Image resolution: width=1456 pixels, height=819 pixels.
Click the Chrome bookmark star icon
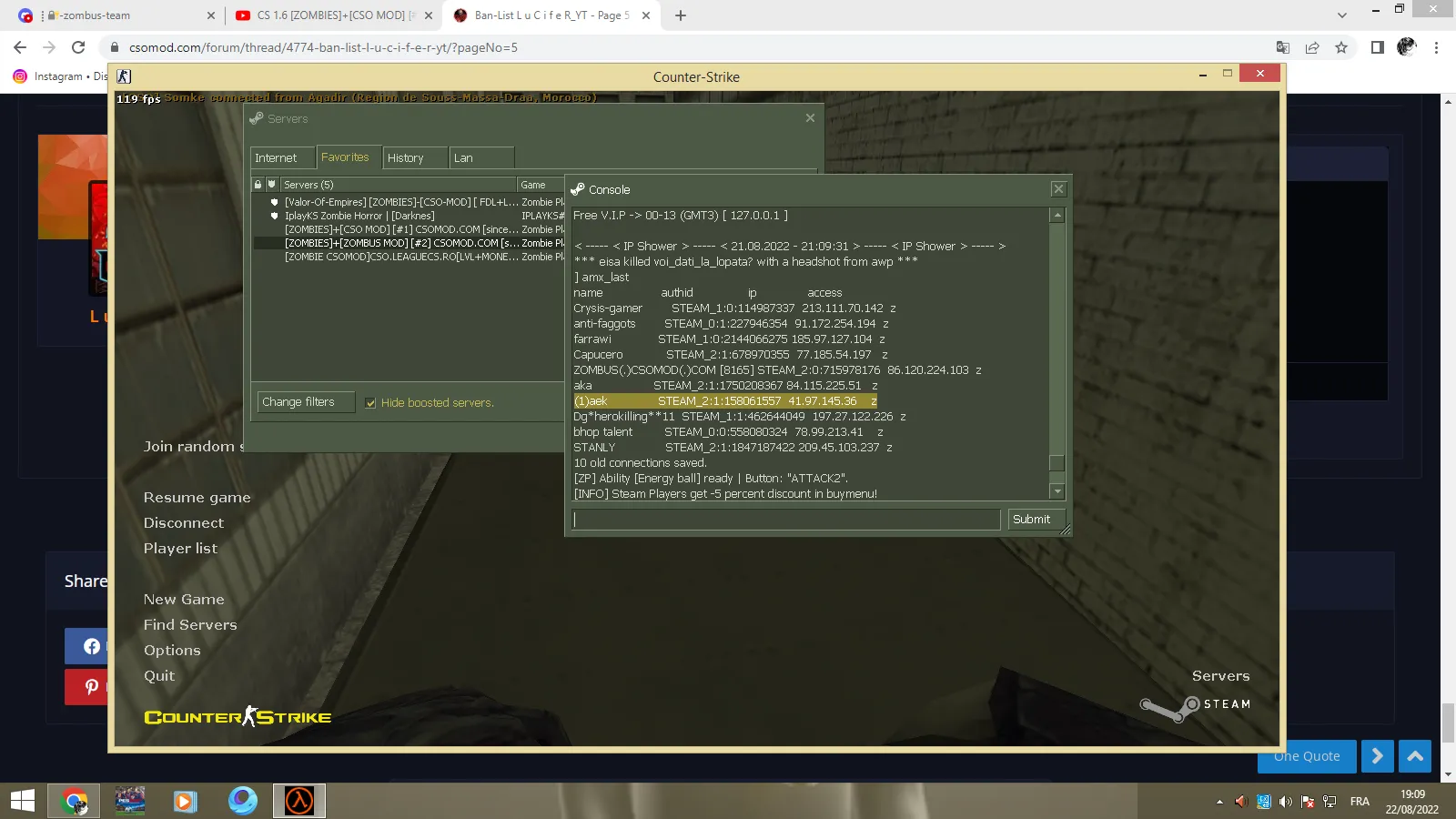tap(1341, 47)
